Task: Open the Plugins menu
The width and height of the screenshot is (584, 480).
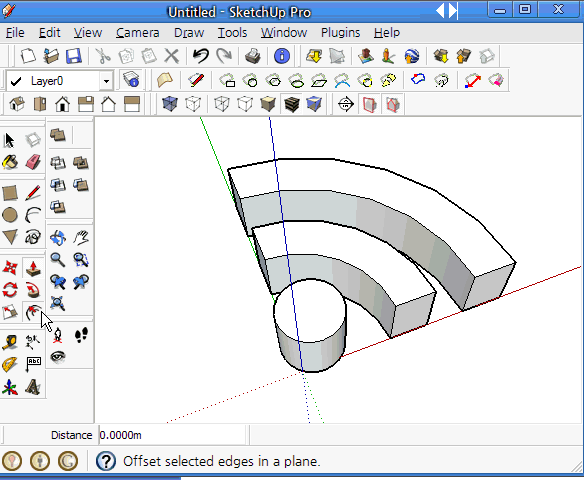Action: coord(340,33)
